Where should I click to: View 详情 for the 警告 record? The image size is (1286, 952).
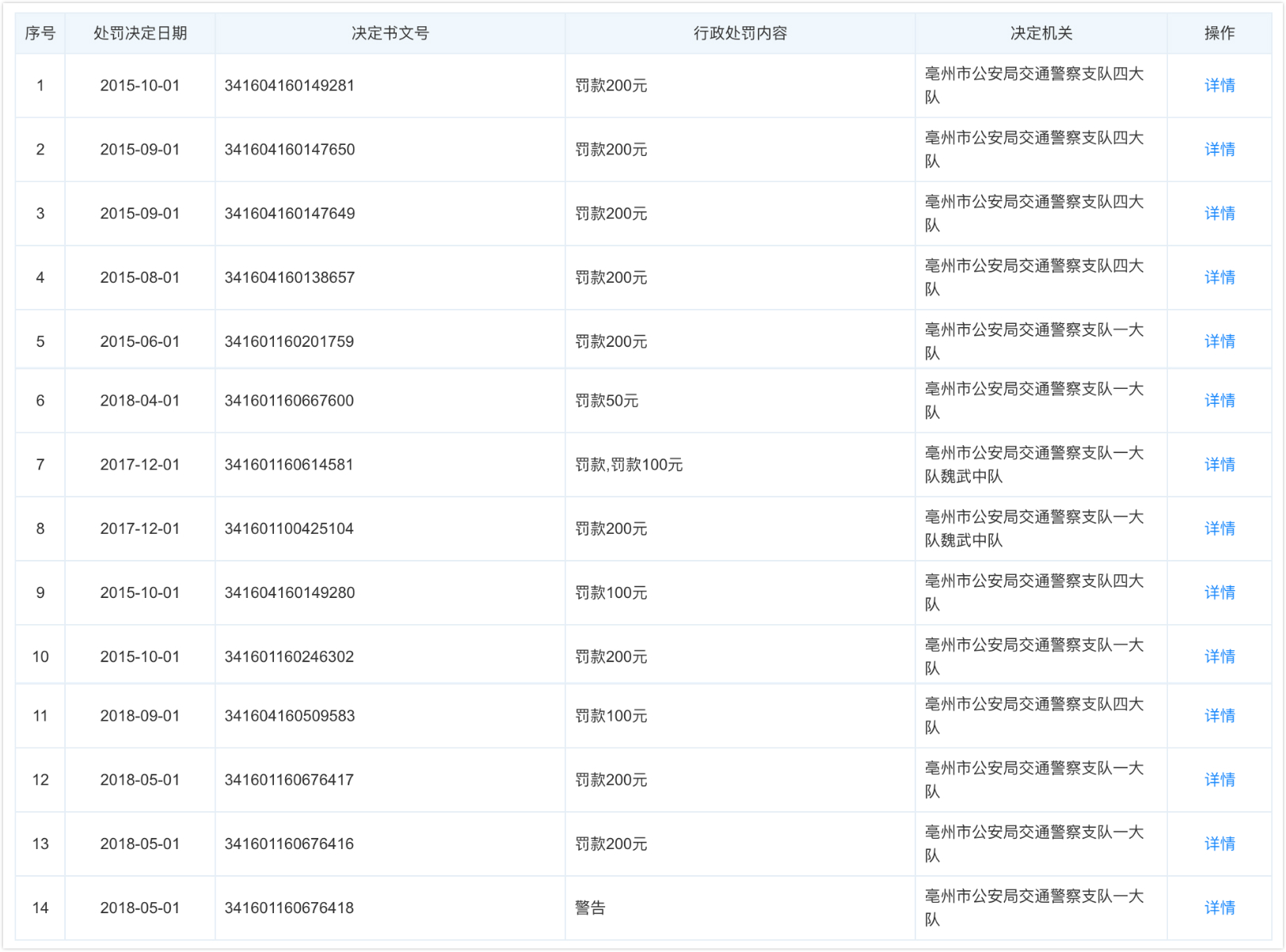click(1219, 908)
